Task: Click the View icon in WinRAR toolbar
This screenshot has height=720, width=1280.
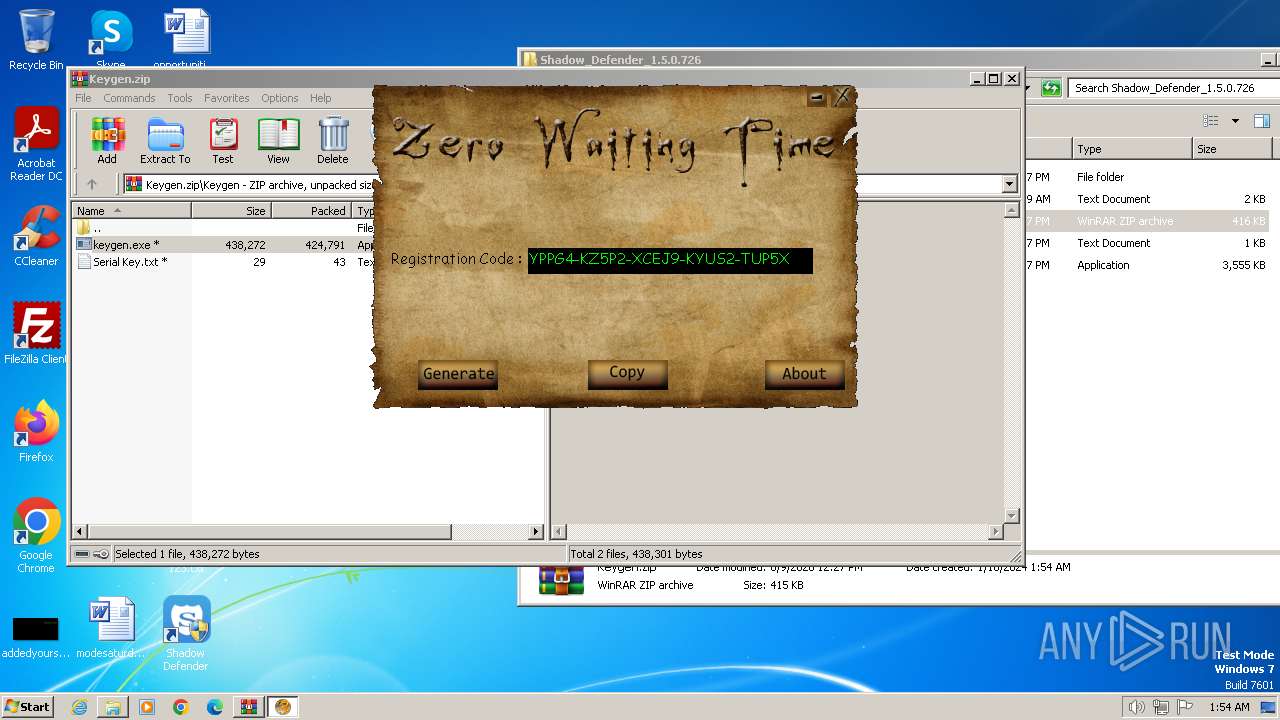Action: pos(278,140)
